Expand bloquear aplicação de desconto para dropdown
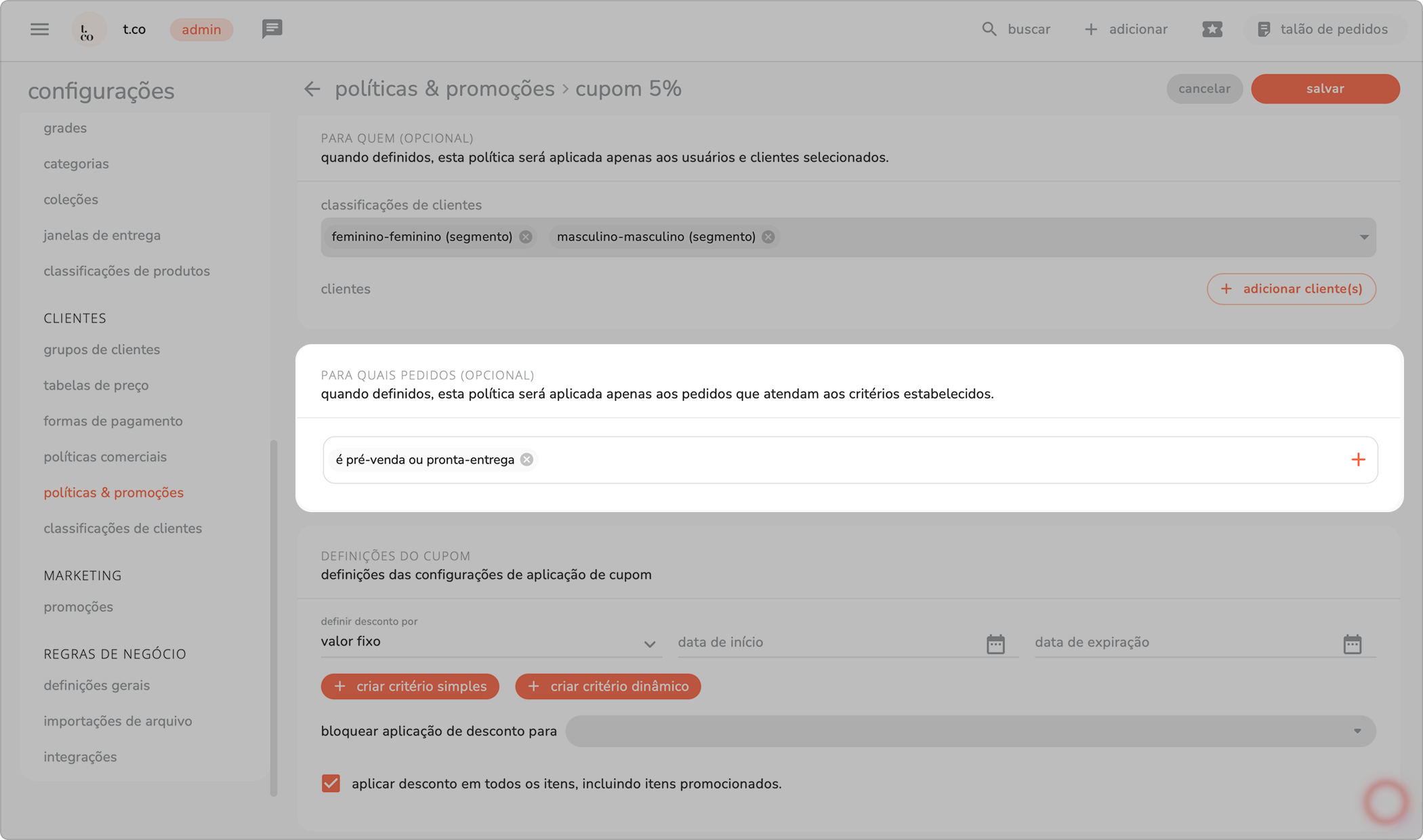 (x=1357, y=732)
